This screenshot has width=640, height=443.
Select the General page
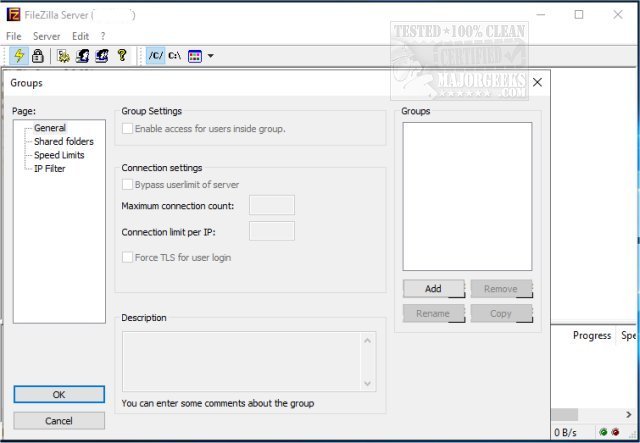[50, 128]
